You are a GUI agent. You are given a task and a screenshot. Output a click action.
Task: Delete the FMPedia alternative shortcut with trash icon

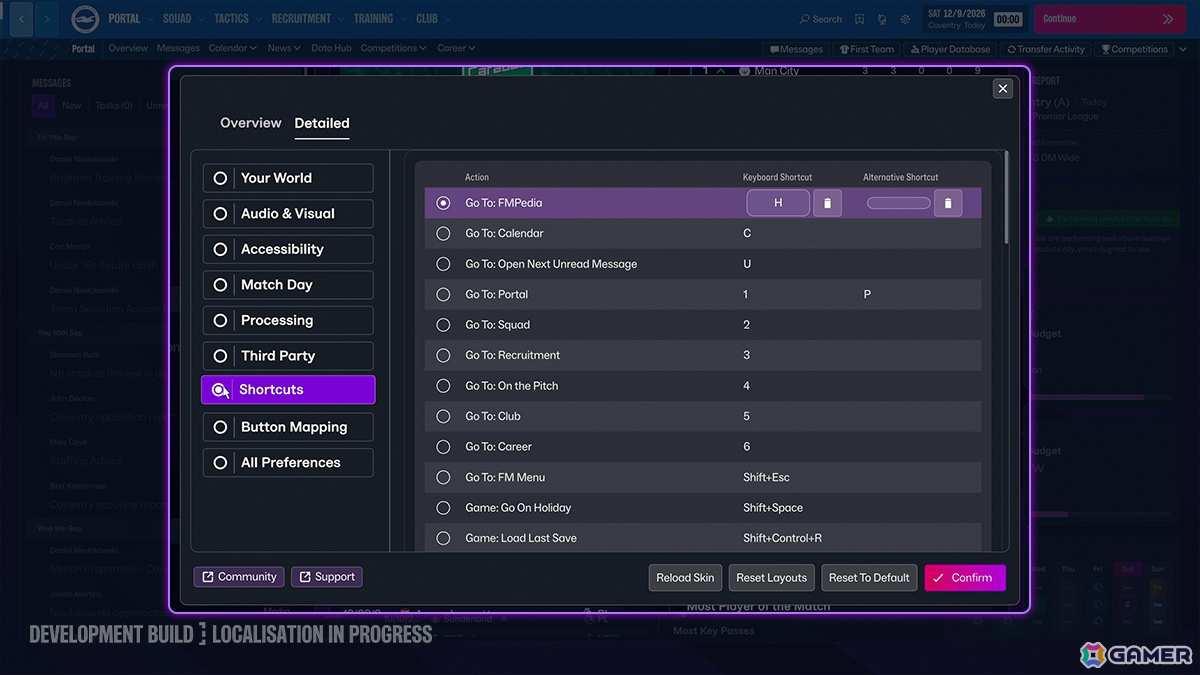948,203
